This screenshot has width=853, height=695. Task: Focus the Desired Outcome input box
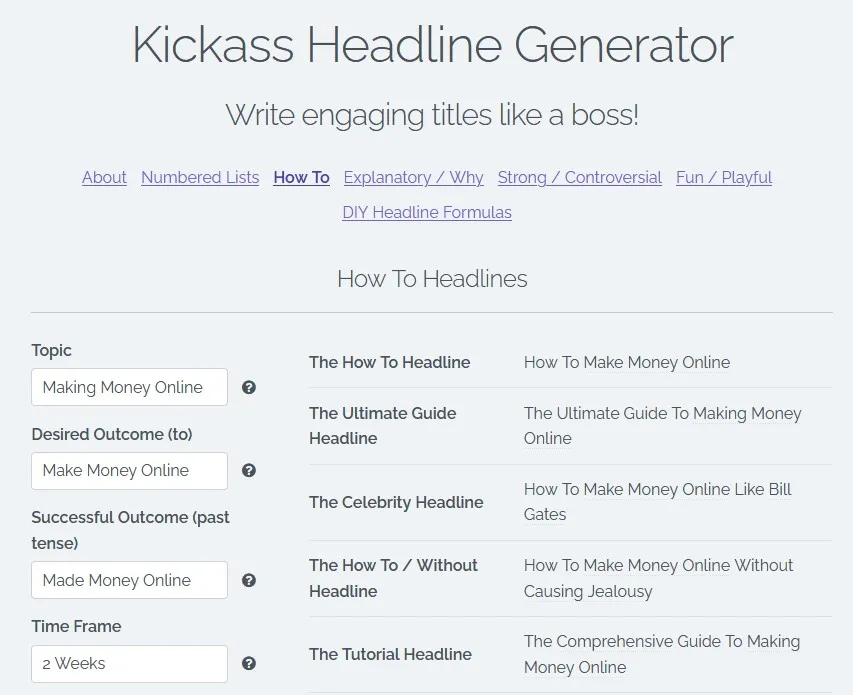point(129,470)
